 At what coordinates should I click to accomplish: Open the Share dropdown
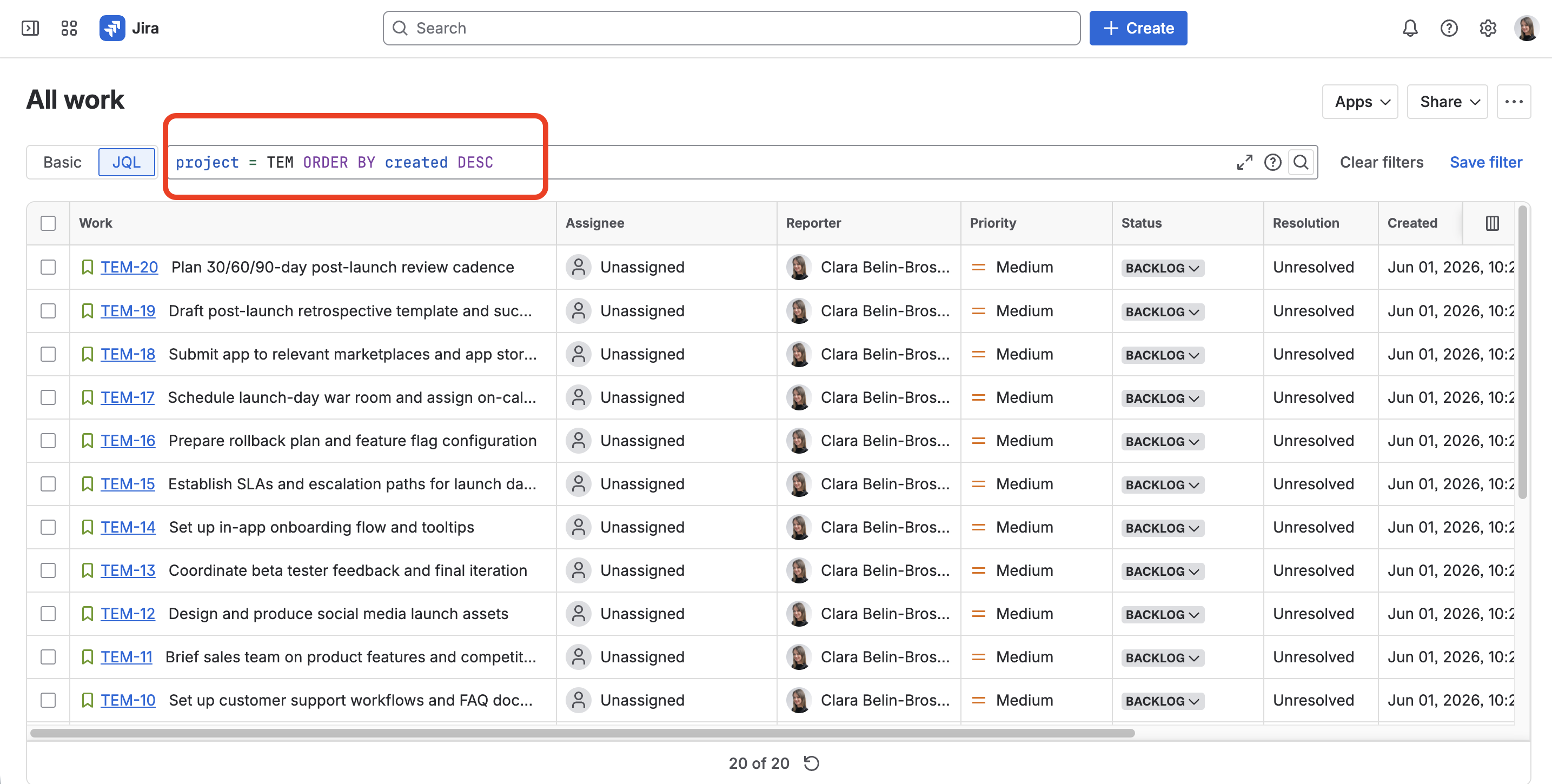pyautogui.click(x=1447, y=101)
